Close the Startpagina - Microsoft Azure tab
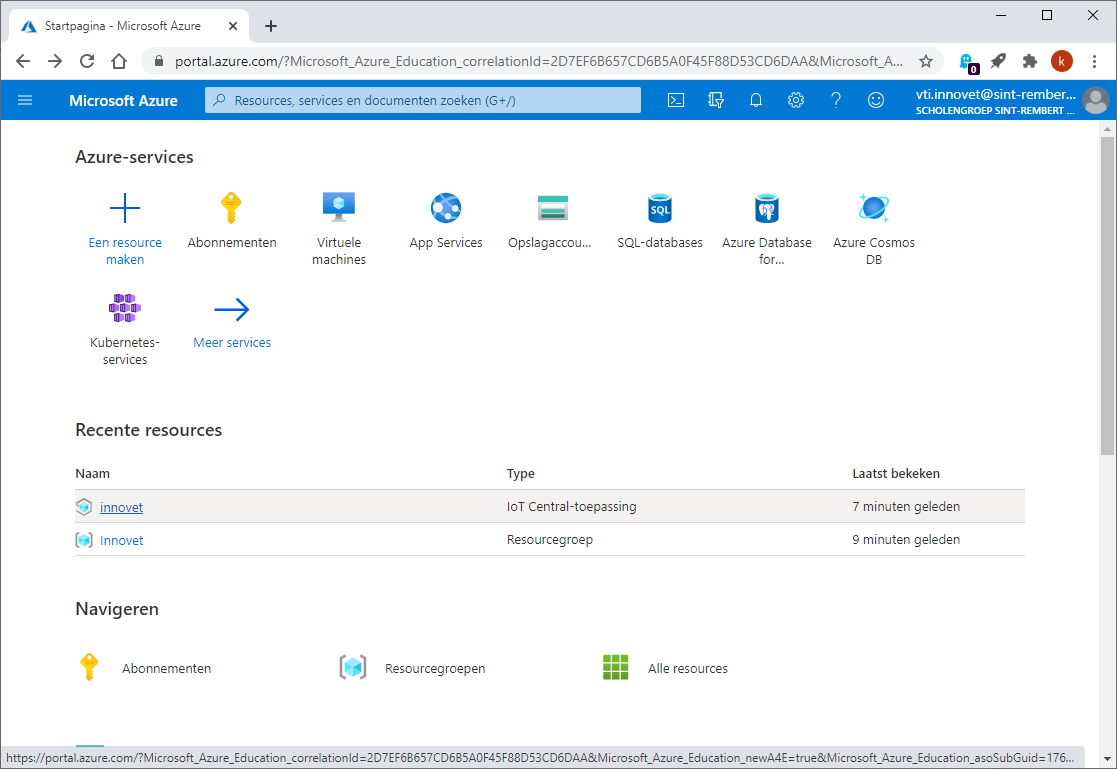The height and width of the screenshot is (769, 1117). [233, 26]
